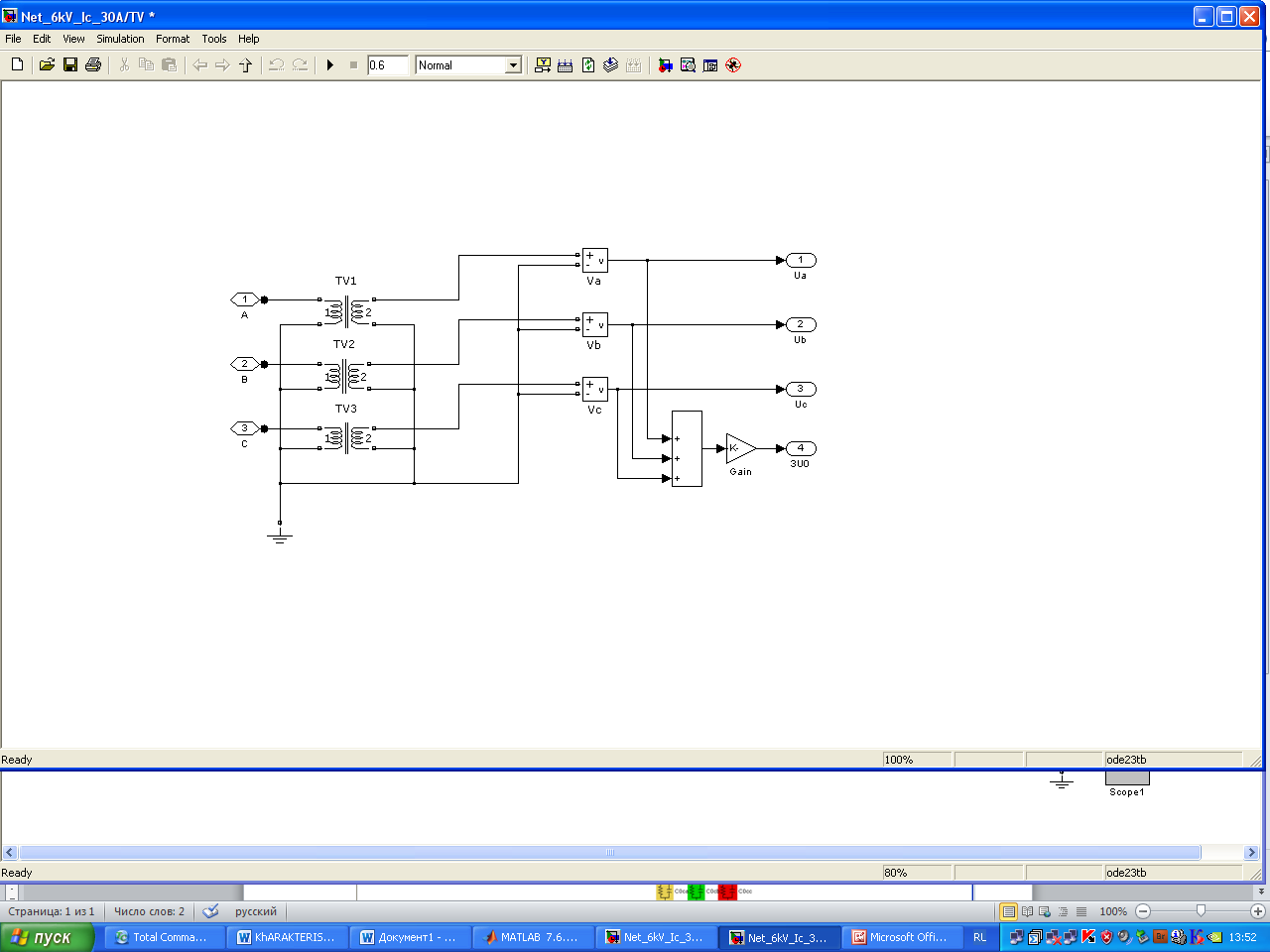Cut selection with scissors icon
The height and width of the screenshot is (952, 1270).
click(x=124, y=64)
